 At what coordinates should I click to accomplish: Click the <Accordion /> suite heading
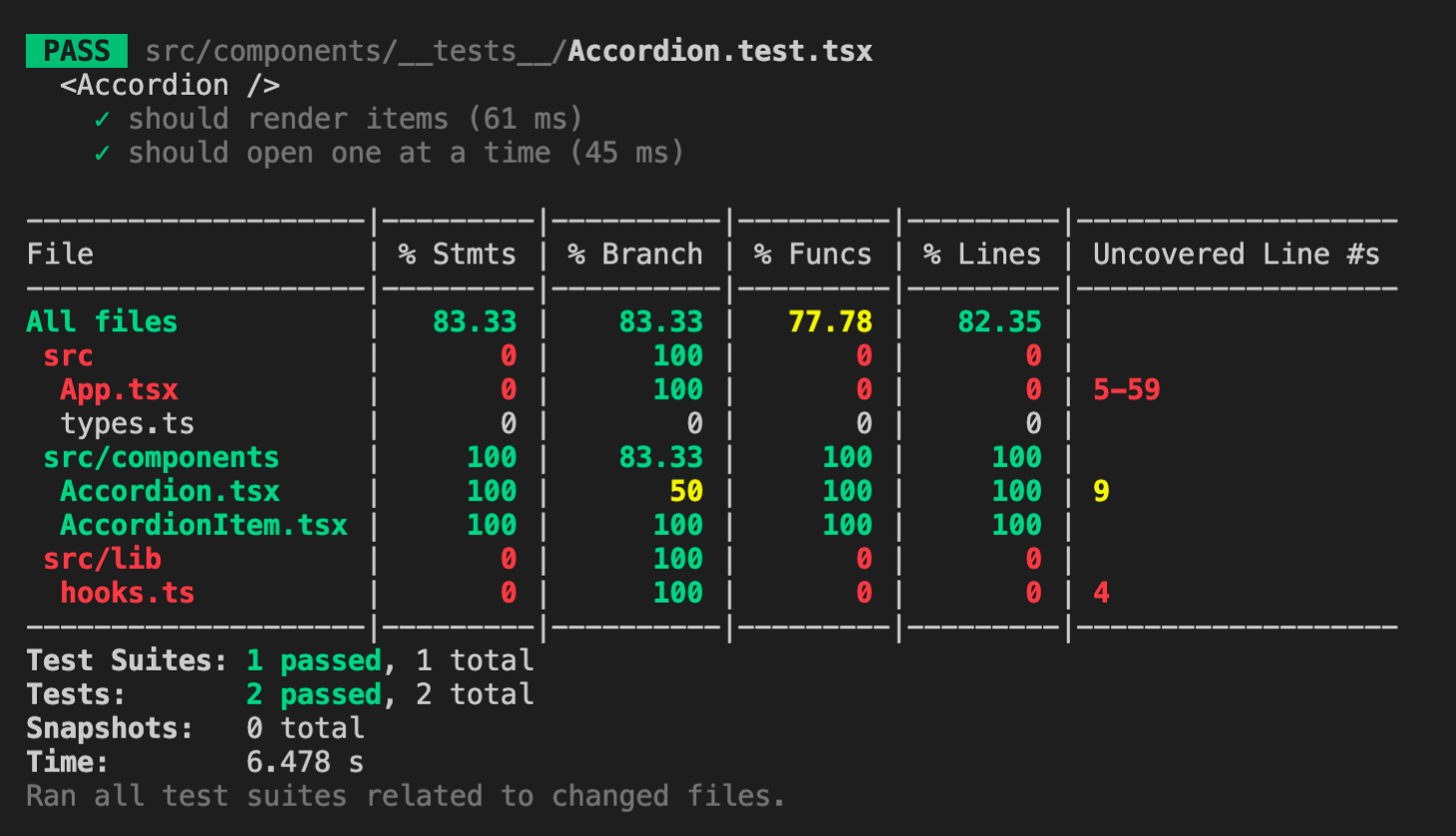pyautogui.click(x=170, y=85)
